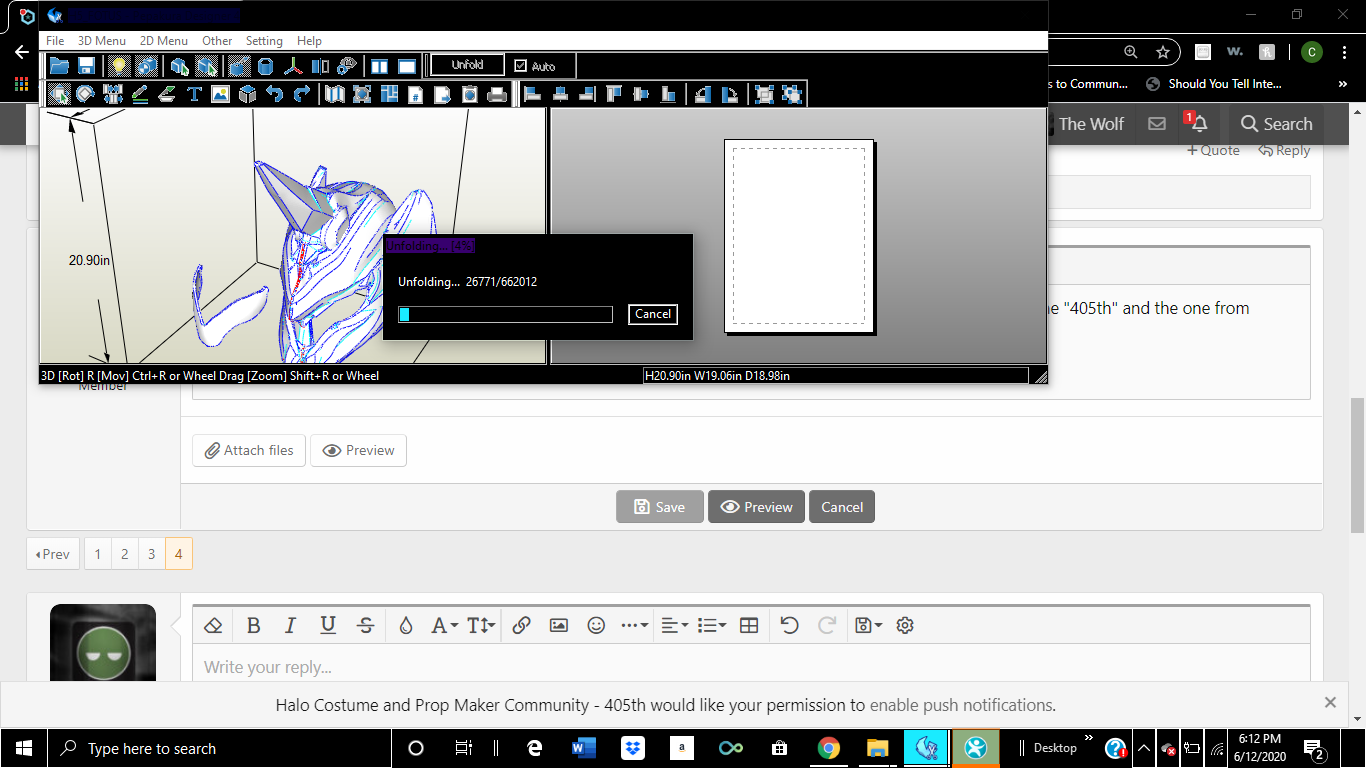The image size is (1366, 768).
Task: Click the Write your reply text field
Action: [x=750, y=667]
